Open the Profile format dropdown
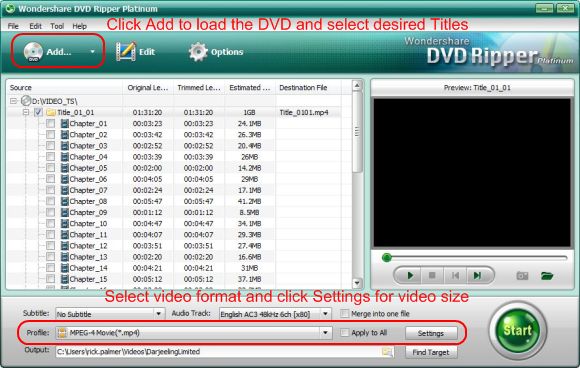 pos(325,333)
